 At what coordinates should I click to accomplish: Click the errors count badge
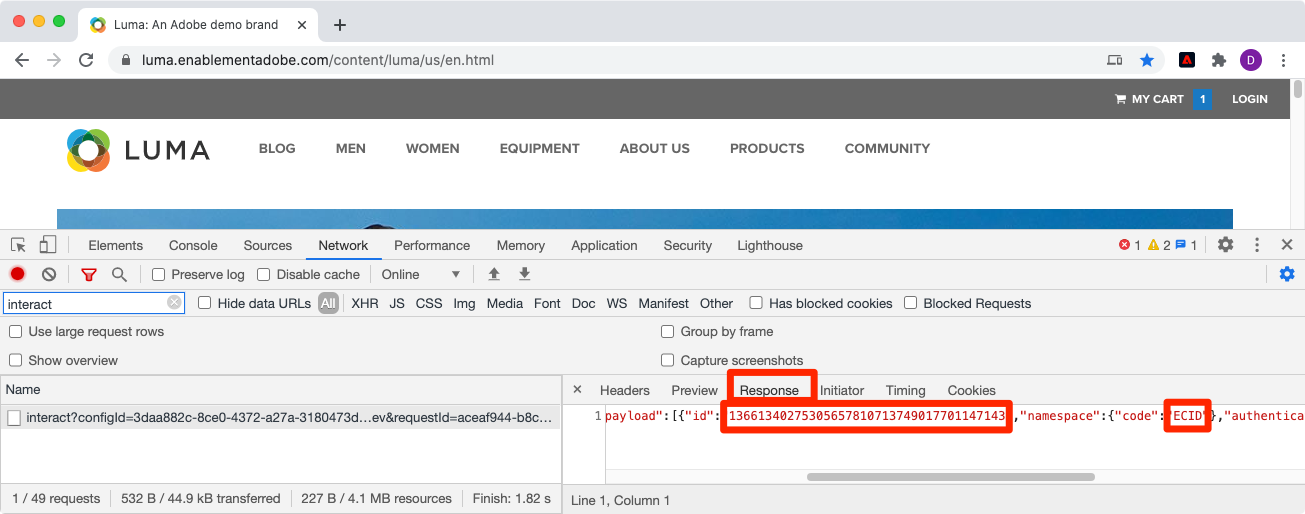point(1129,245)
